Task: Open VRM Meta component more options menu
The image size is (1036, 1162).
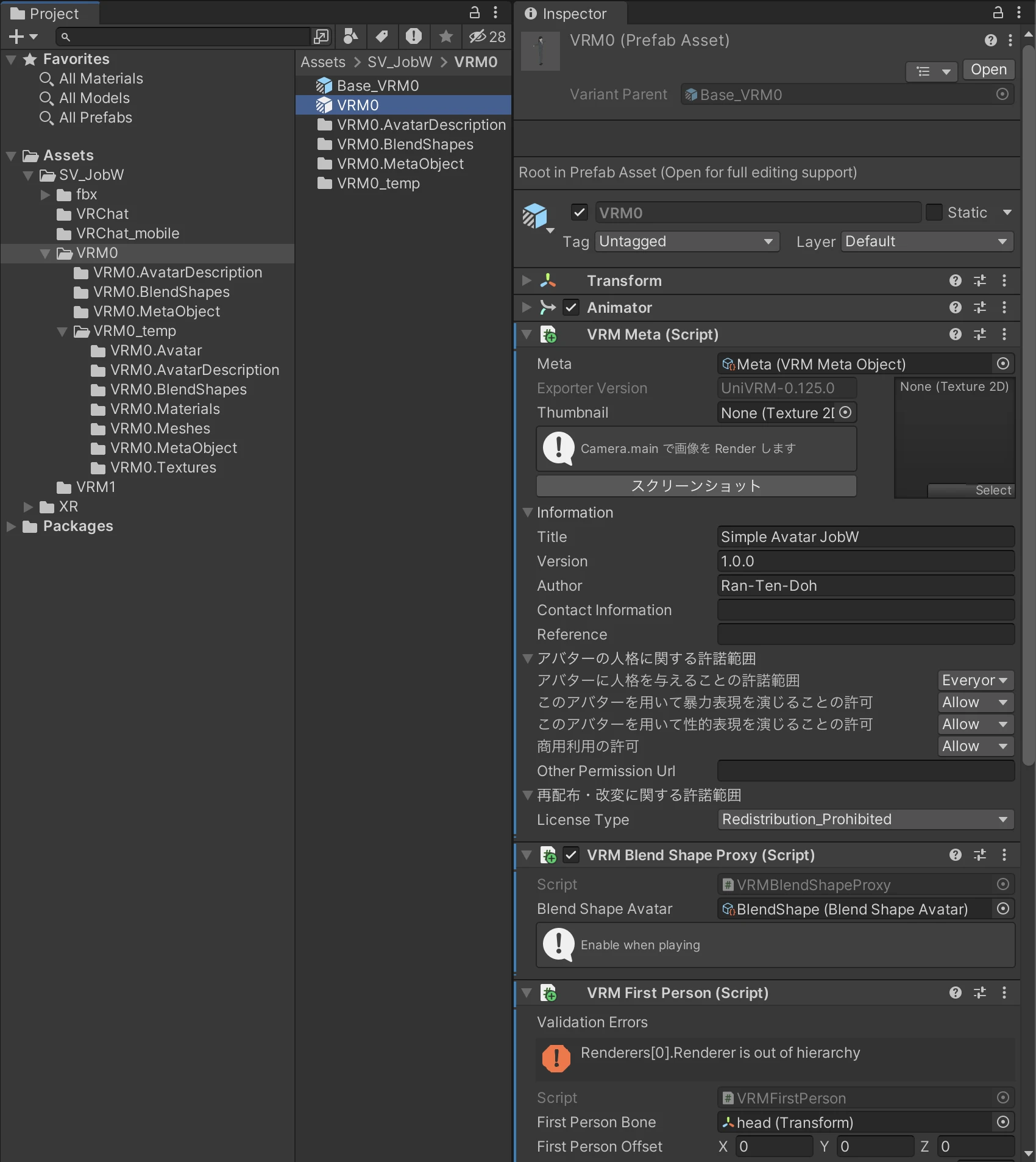Action: pos(1004,334)
